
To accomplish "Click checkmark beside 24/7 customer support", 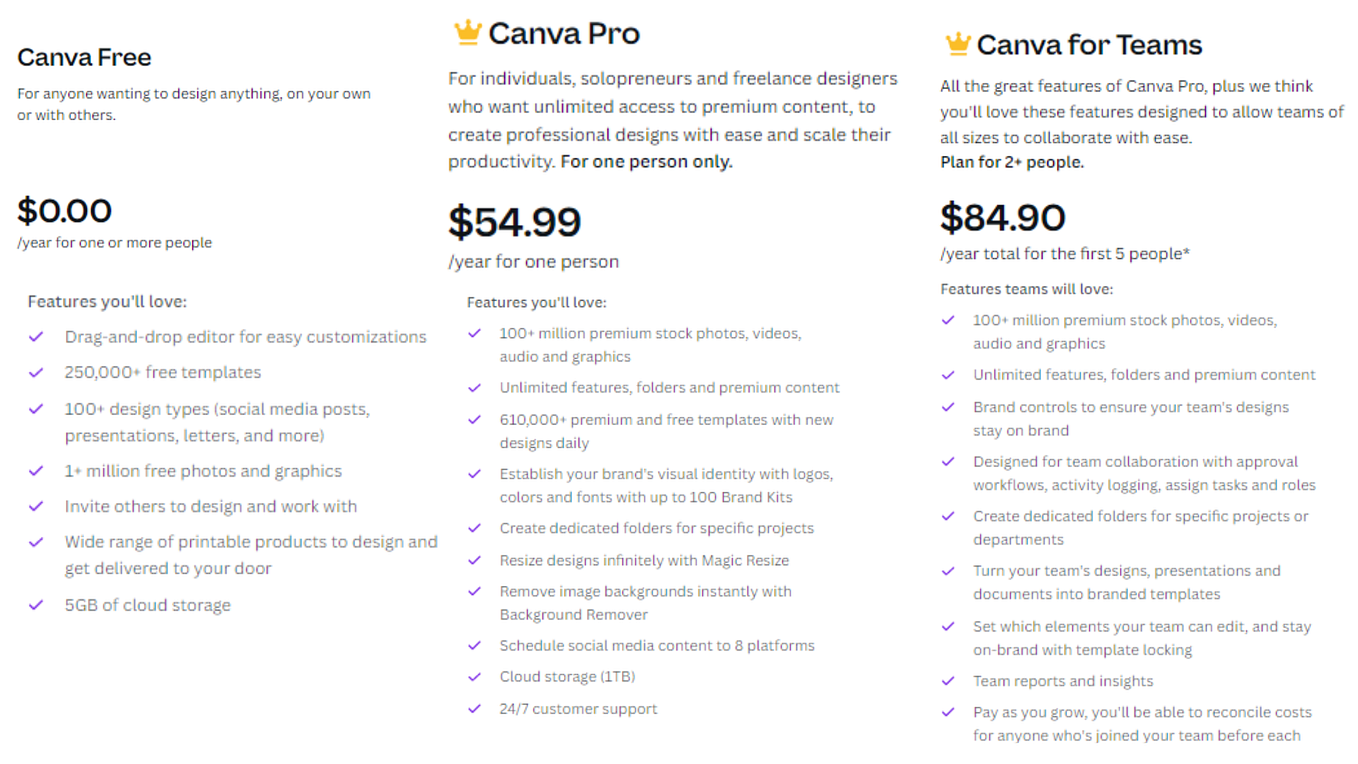I will tap(475, 709).
